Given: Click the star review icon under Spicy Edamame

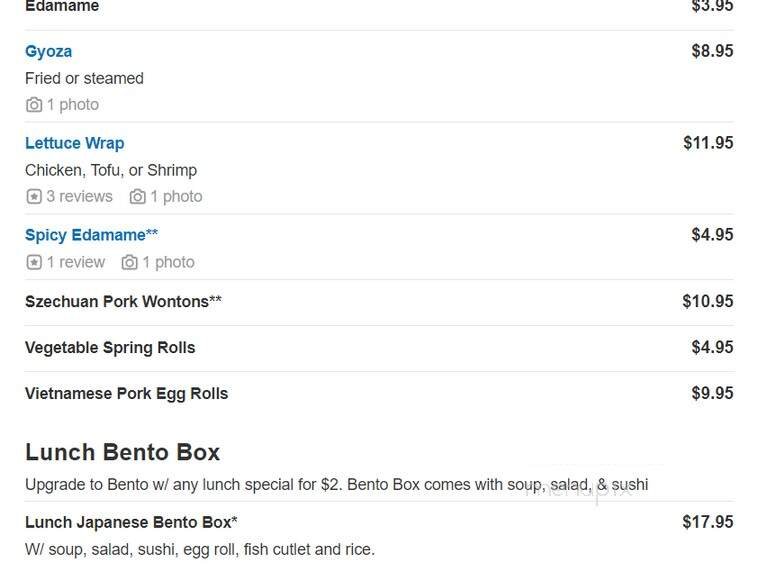Looking at the screenshot, I should pos(34,263).
